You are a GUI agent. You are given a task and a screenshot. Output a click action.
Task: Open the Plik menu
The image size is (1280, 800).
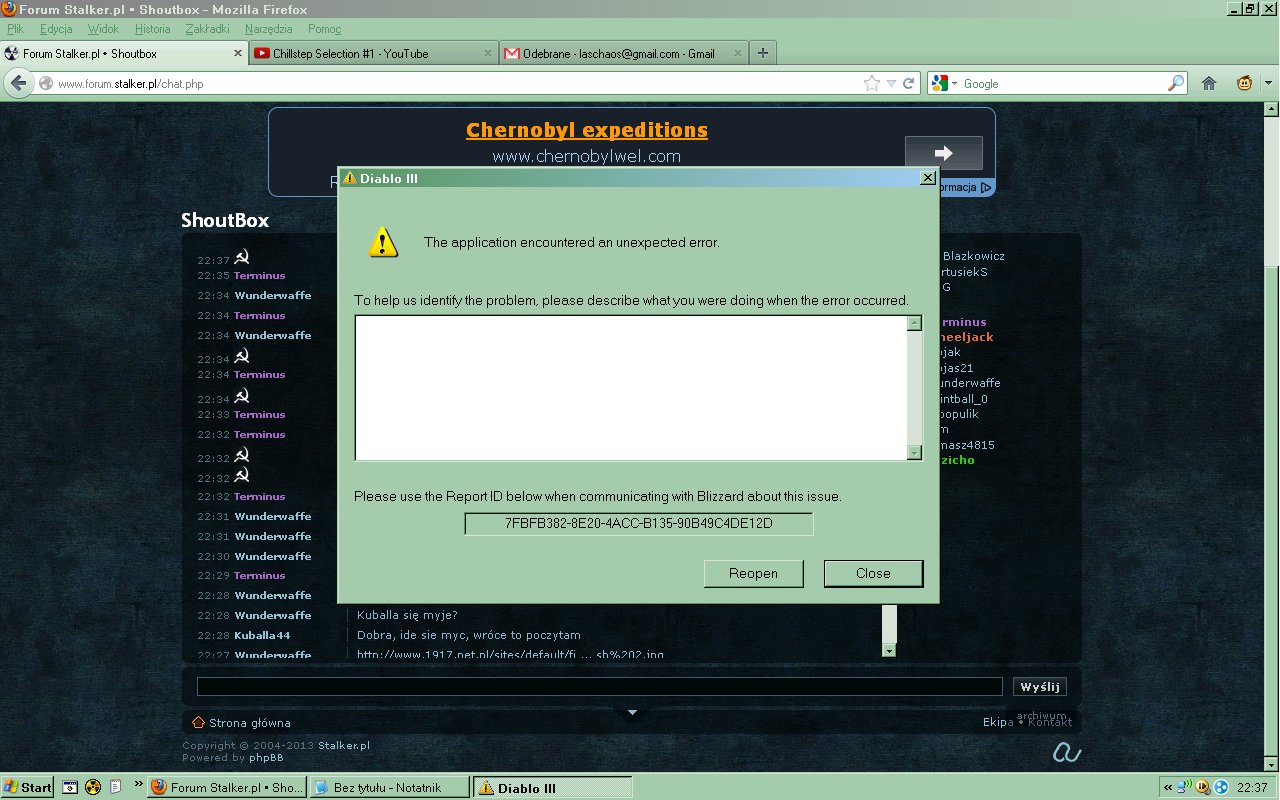15,29
